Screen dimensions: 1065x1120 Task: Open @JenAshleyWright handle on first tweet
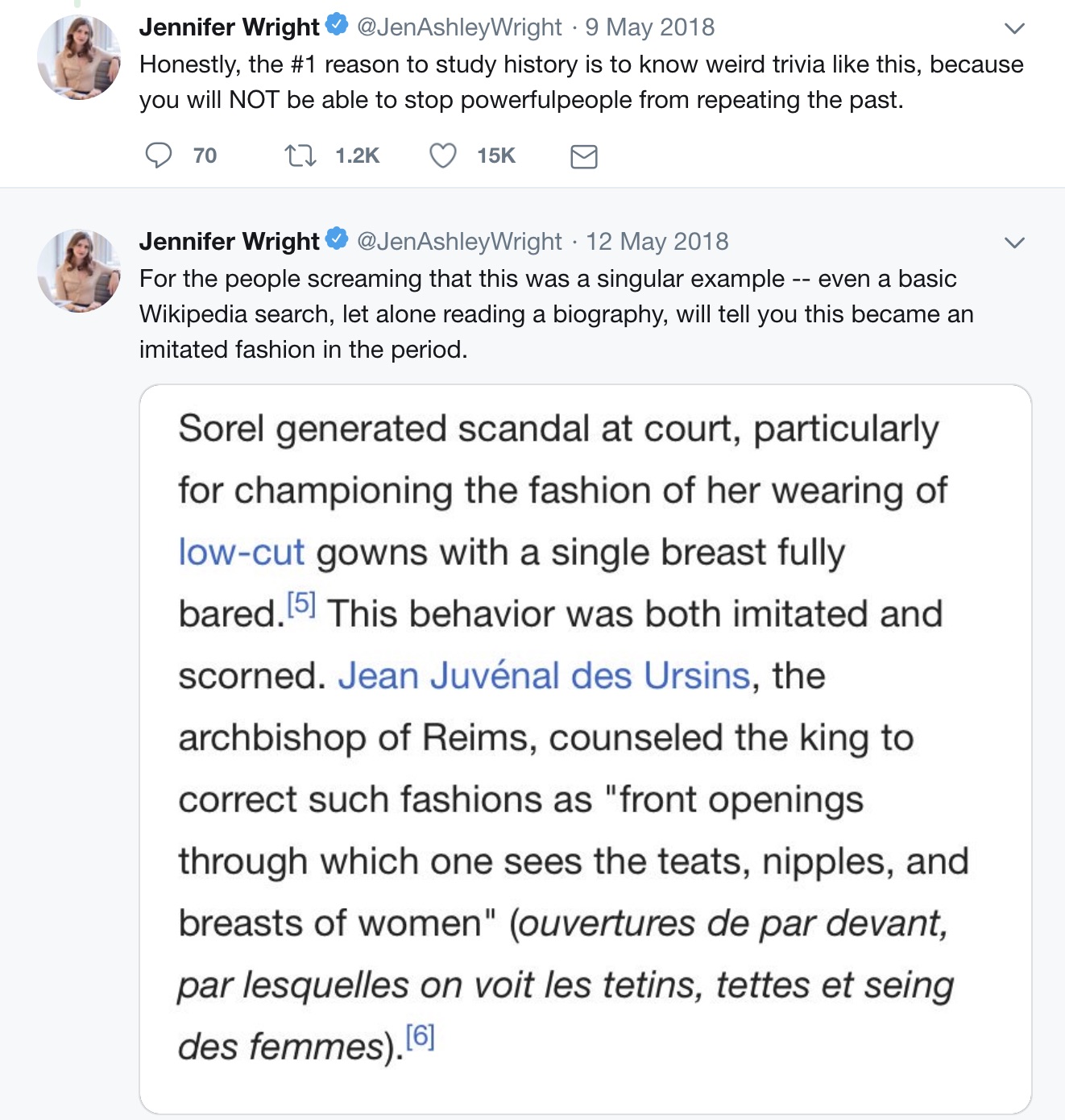pyautogui.click(x=459, y=27)
